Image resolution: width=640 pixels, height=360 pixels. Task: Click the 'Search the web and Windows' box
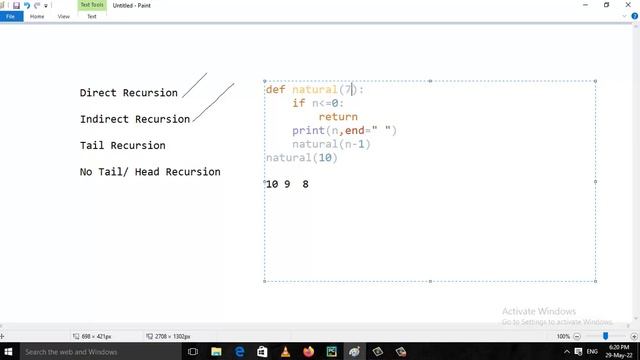[x=100, y=351]
